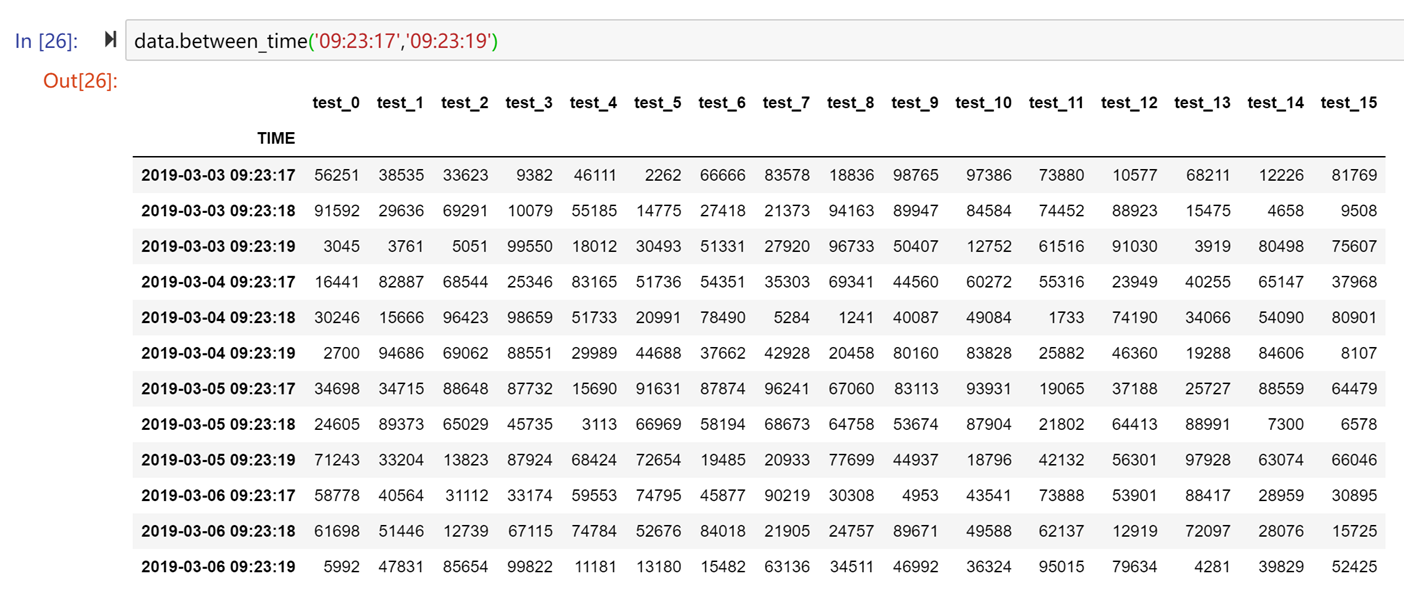This screenshot has height=601, width=1404.
Task: Click cell value 56251 in test_0
Action: click(337, 175)
